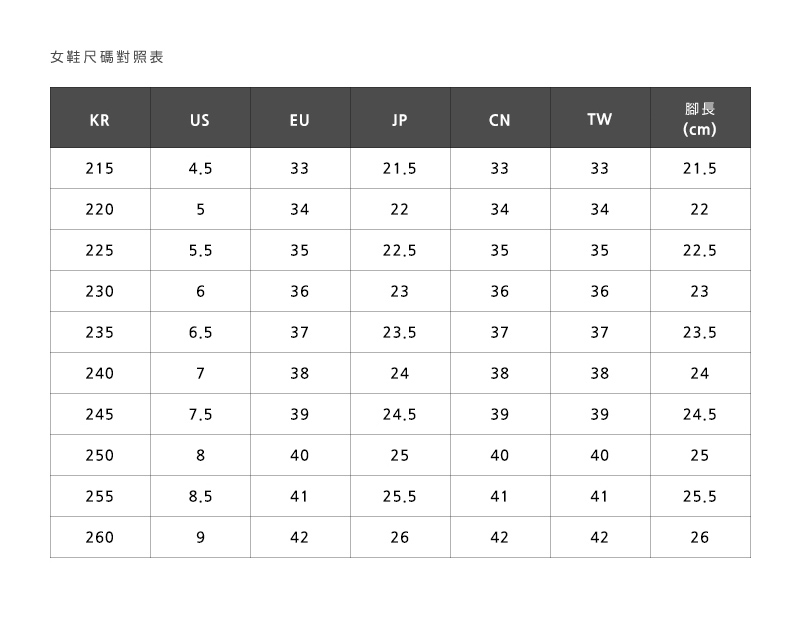
Task: Click US size 9 cell
Action: 200,537
